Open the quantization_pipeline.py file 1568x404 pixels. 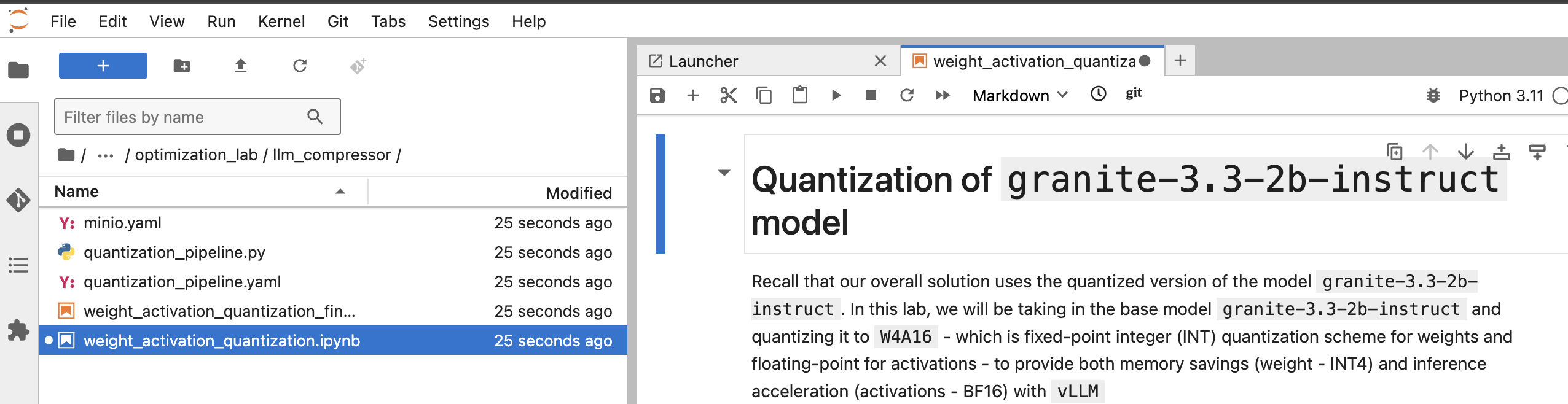(174, 252)
